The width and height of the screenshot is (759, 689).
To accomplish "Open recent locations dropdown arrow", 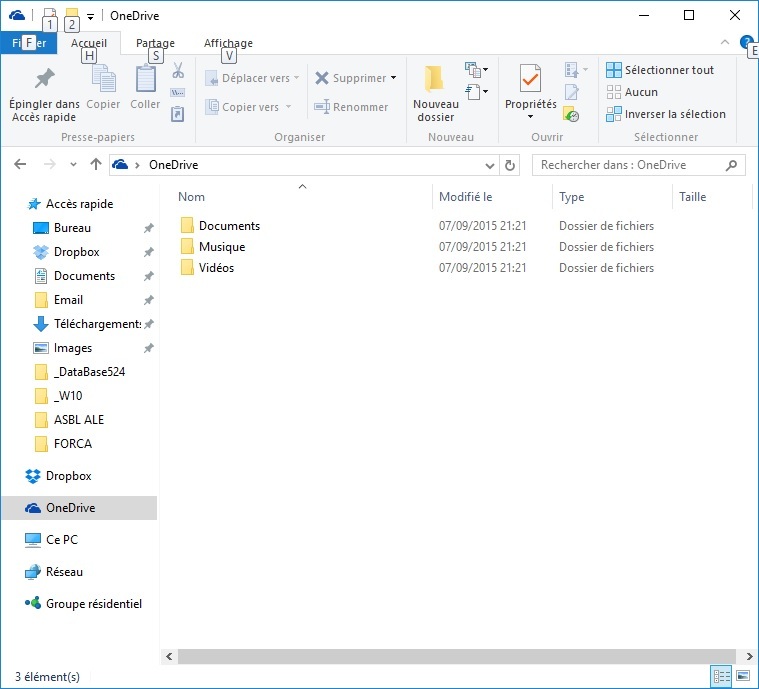I will pyautogui.click(x=73, y=165).
